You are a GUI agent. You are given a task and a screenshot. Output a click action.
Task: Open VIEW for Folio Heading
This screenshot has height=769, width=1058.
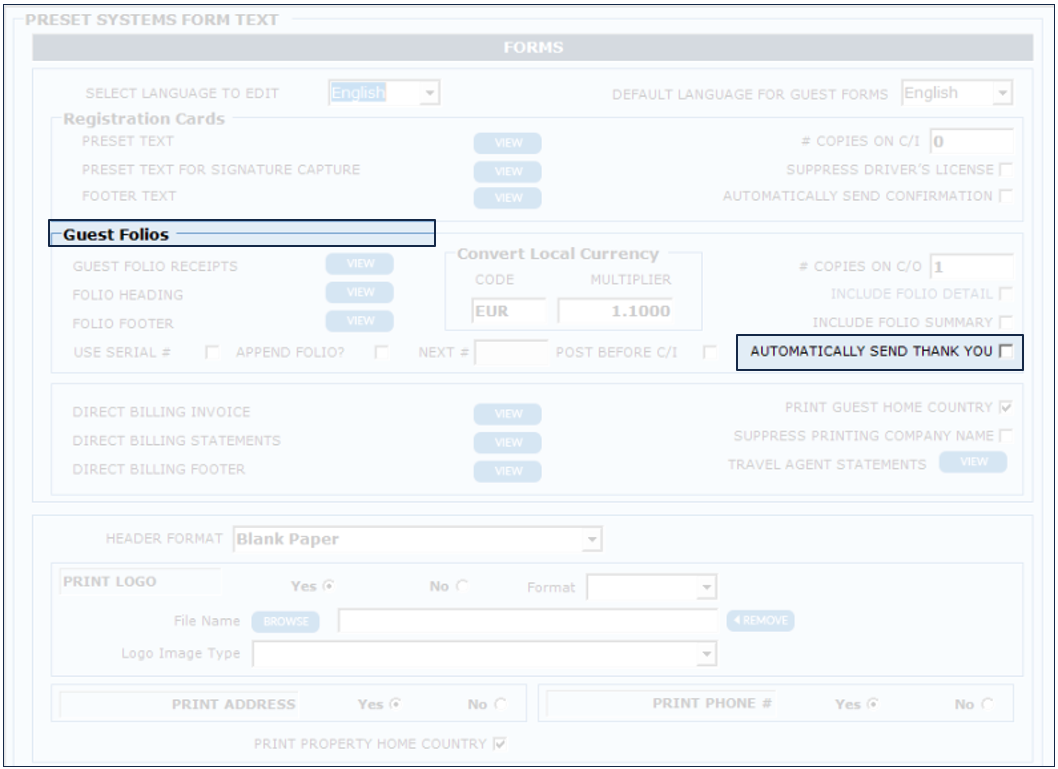(359, 293)
